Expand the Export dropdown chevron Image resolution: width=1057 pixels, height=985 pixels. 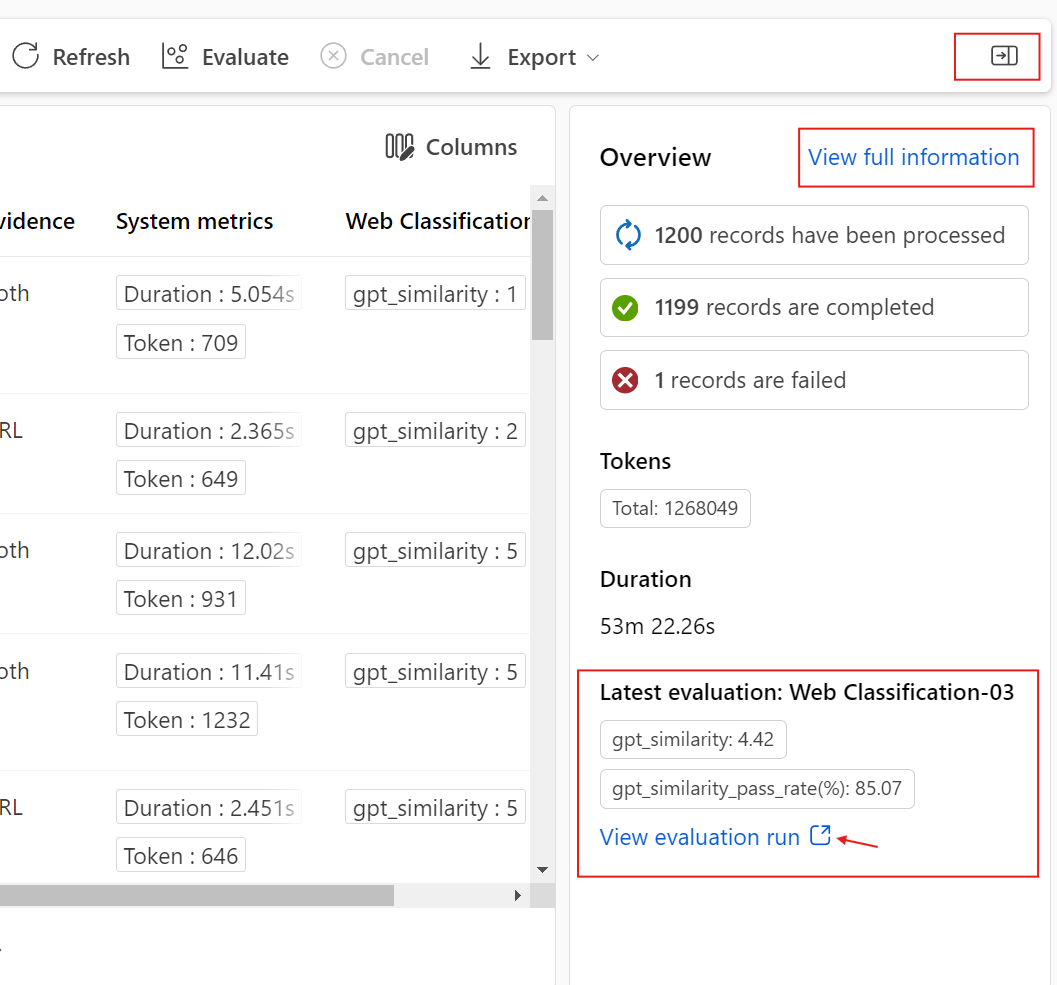[593, 58]
